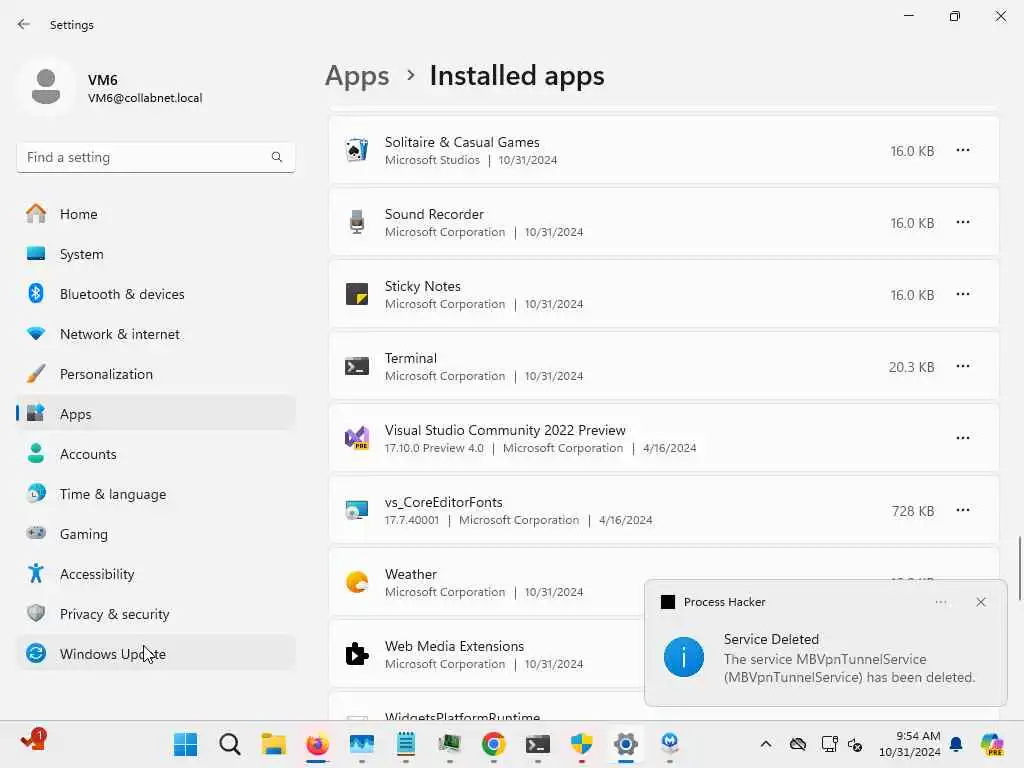Open options menu for Solitaire & Casual Games
This screenshot has width=1024, height=768.
[963, 150]
